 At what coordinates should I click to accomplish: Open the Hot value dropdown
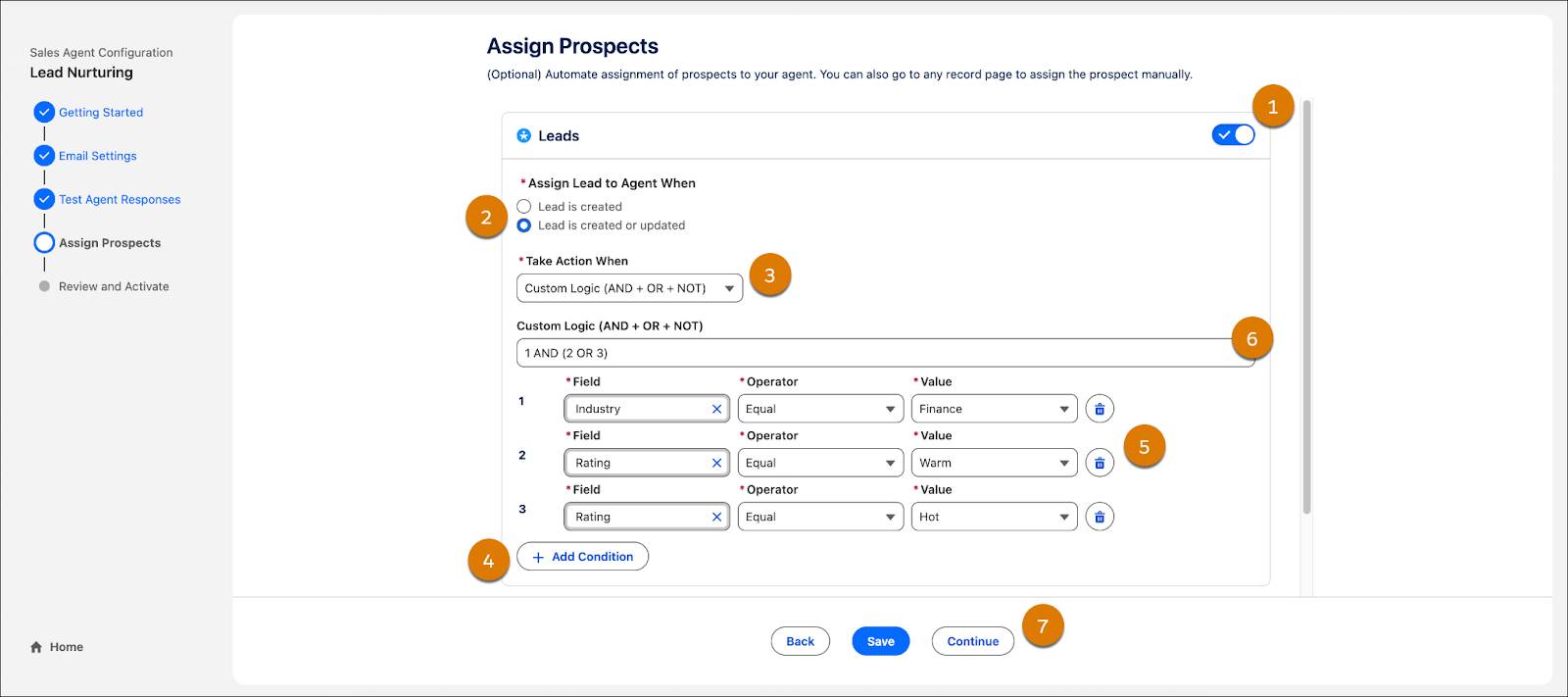[x=994, y=517]
